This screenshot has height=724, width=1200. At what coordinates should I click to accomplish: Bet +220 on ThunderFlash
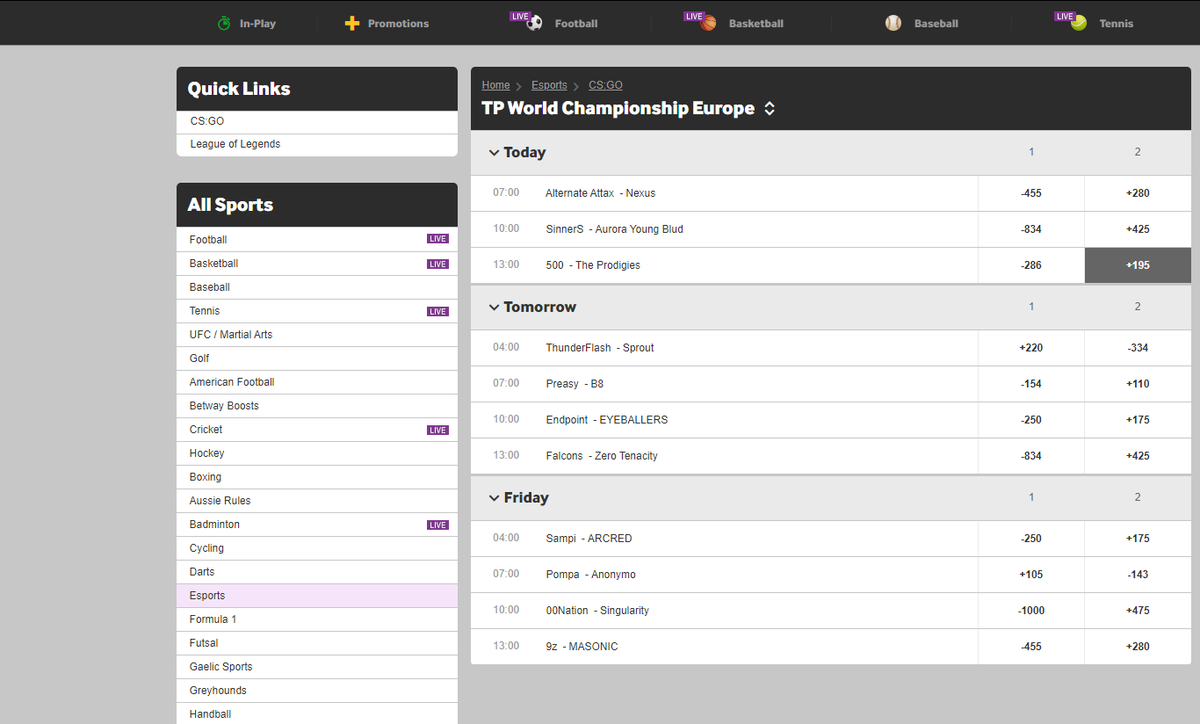point(1031,348)
